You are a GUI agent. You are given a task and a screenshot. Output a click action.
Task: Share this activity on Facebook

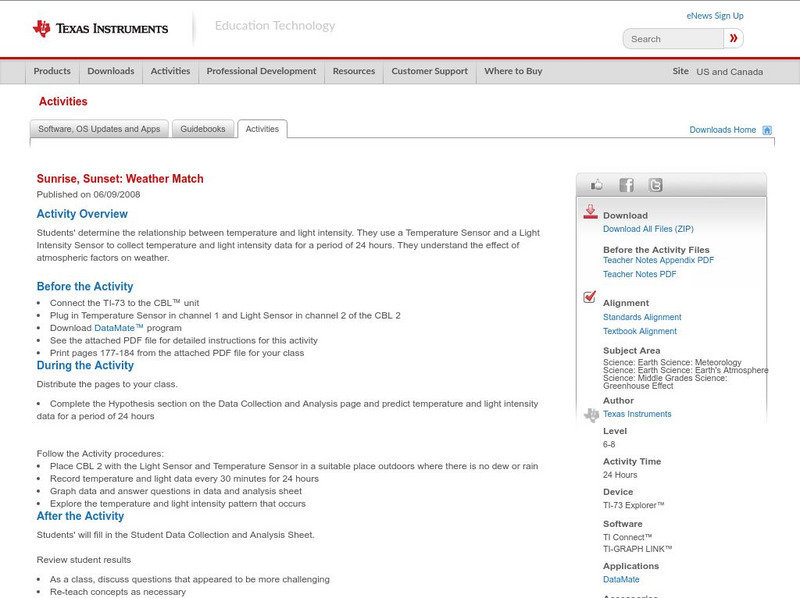pyautogui.click(x=626, y=185)
